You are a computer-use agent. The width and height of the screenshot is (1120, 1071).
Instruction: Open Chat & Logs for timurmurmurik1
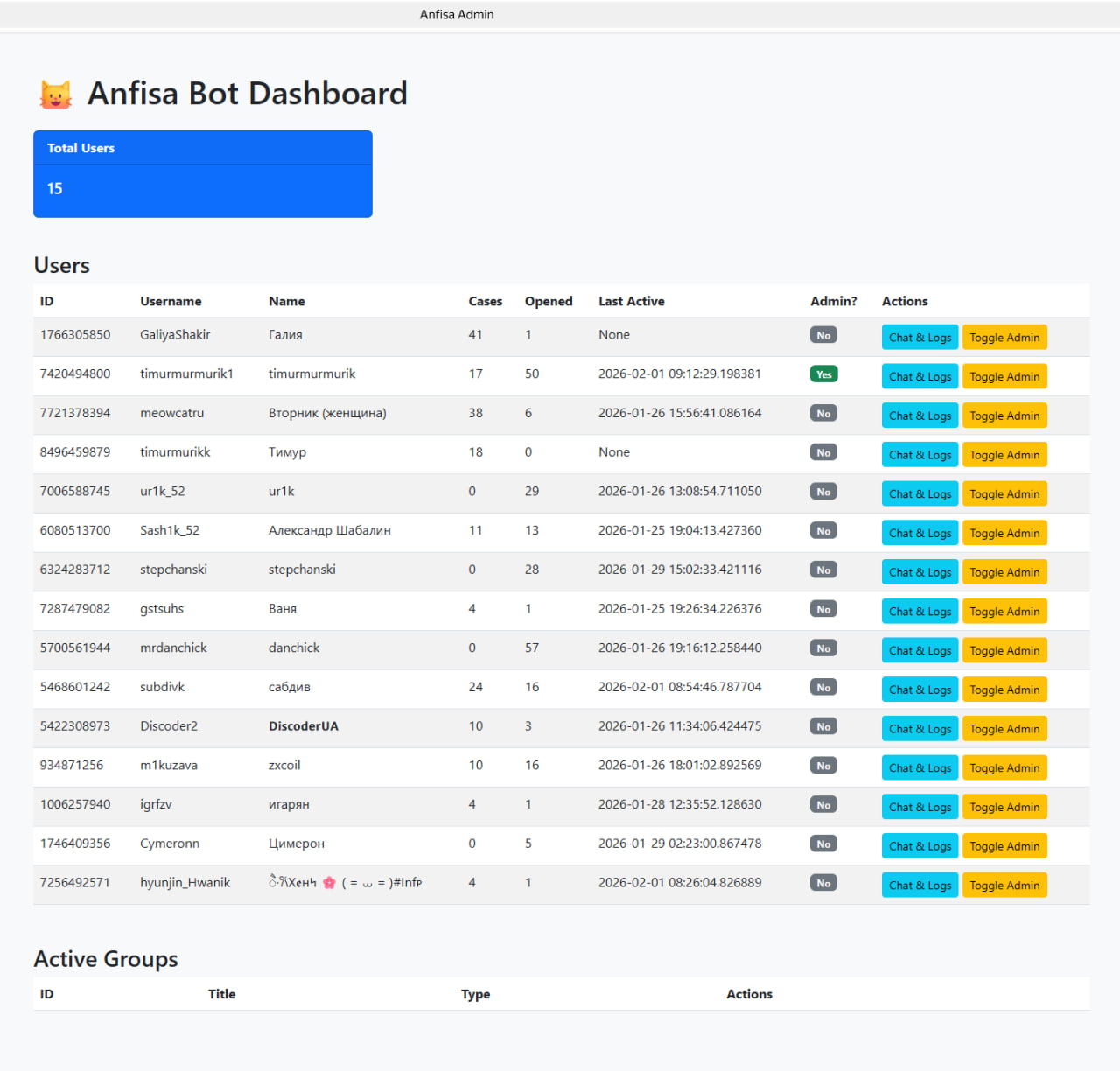click(x=920, y=377)
